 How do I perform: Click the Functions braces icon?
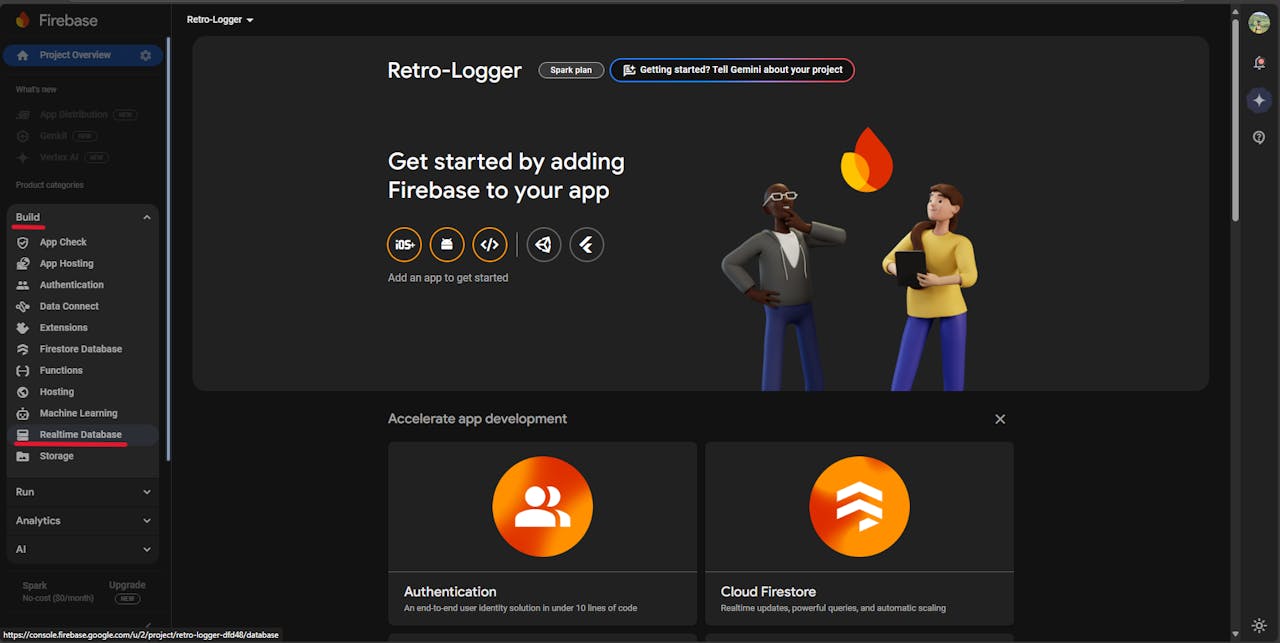point(23,371)
